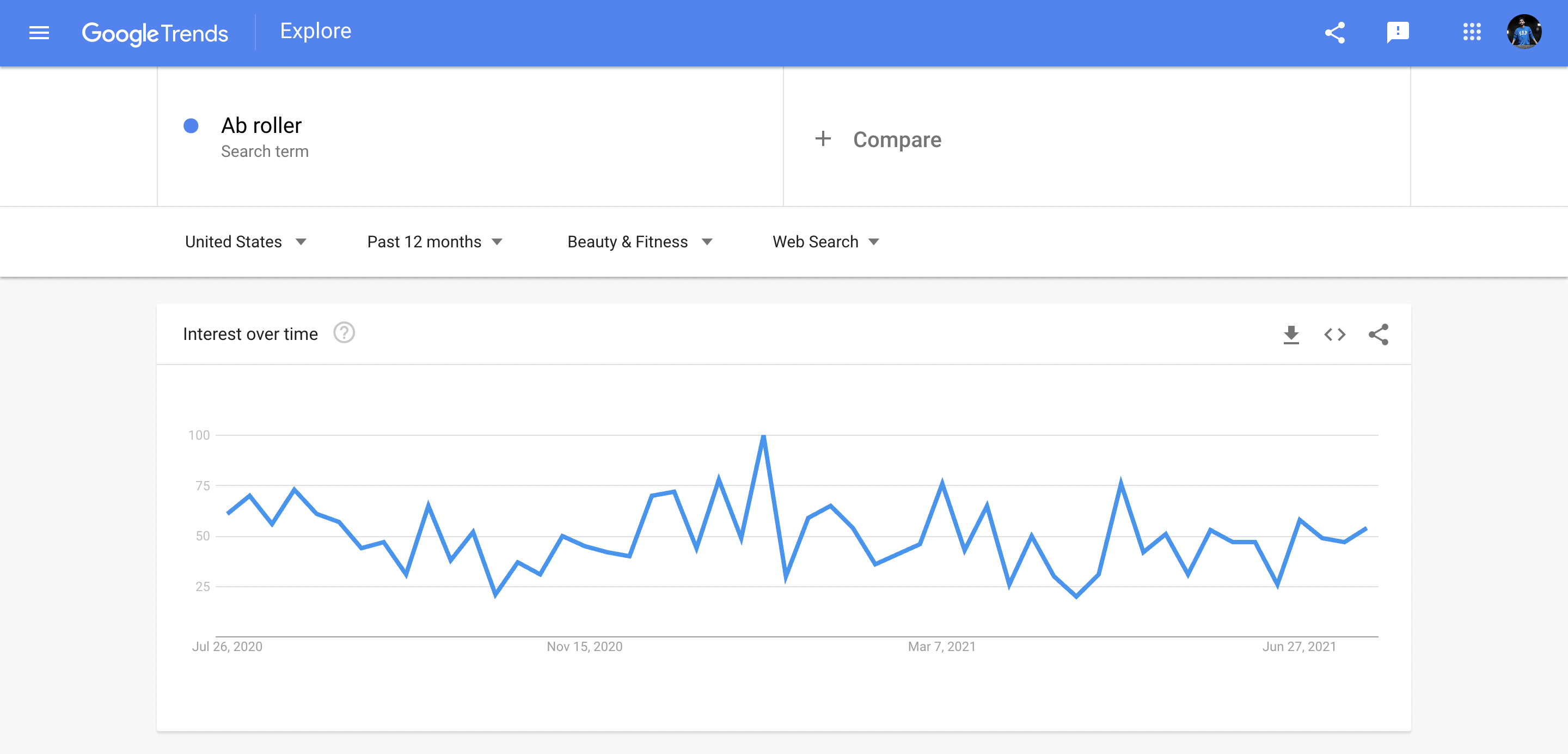This screenshot has width=1568, height=754.
Task: Click the blue Ab roller color dot
Action: [x=191, y=126]
